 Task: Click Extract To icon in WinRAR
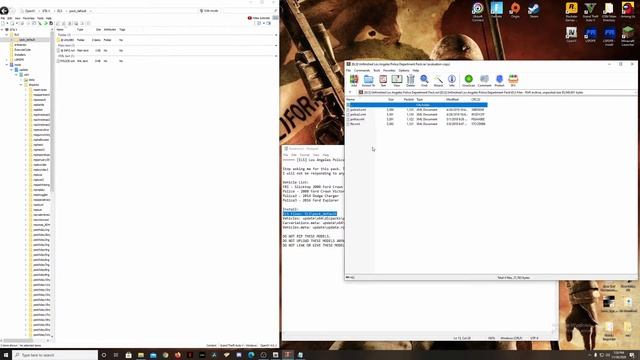click(368, 80)
